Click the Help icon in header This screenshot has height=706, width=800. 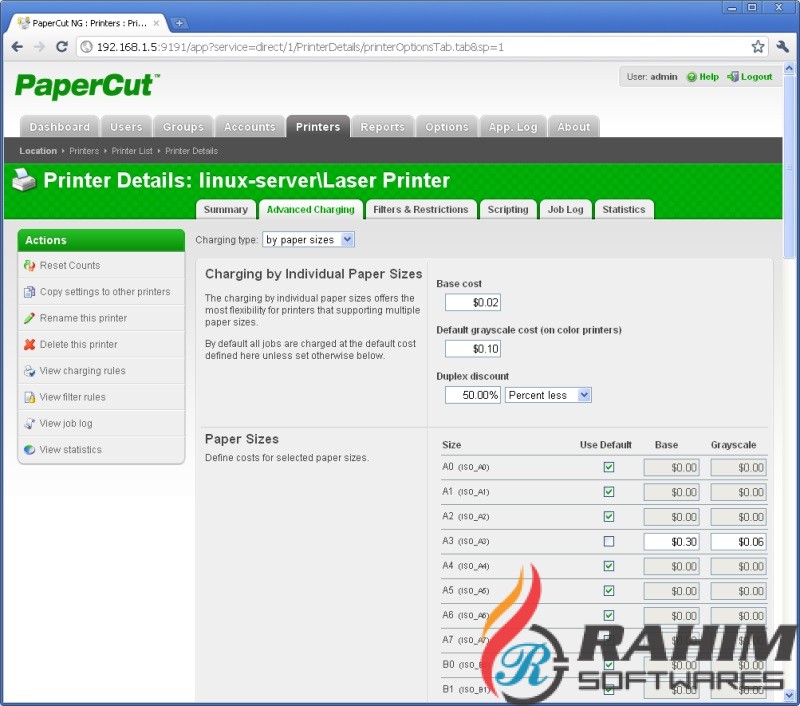point(691,77)
